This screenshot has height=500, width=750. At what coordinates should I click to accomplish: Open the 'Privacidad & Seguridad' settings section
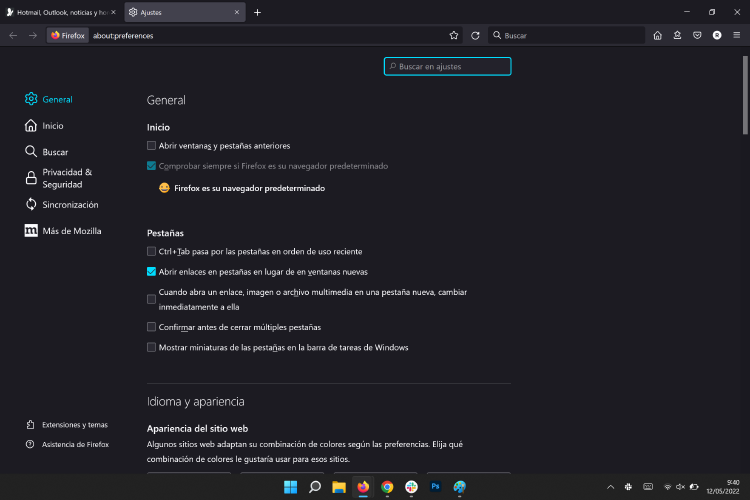click(67, 178)
